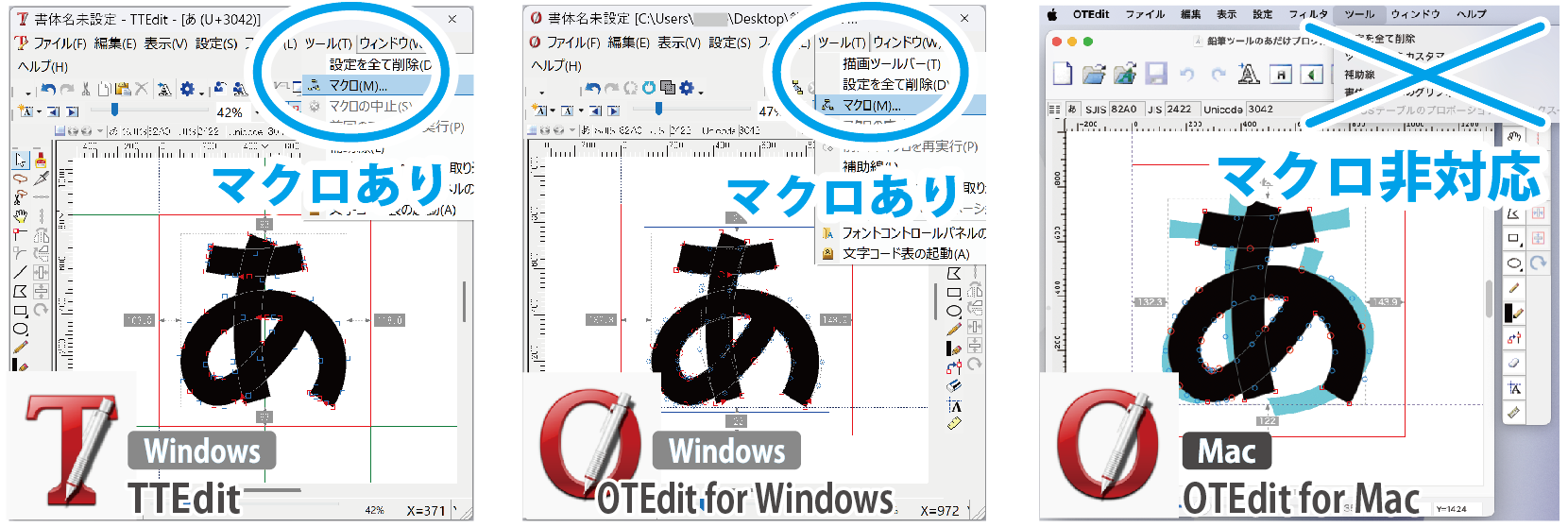
Task: Select the pen nib tool in TTEdit
Action: (x=41, y=178)
